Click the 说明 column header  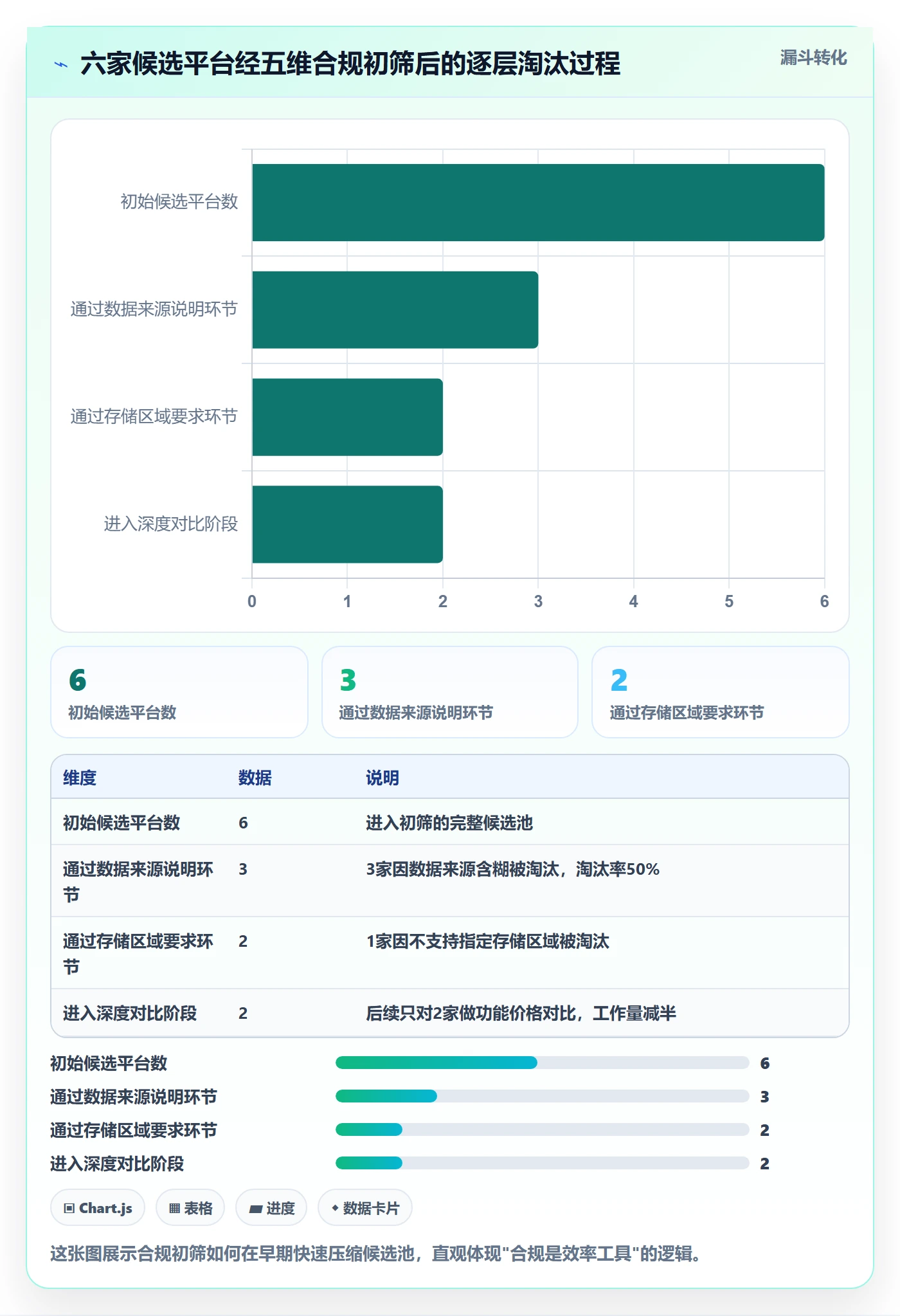pos(382,778)
